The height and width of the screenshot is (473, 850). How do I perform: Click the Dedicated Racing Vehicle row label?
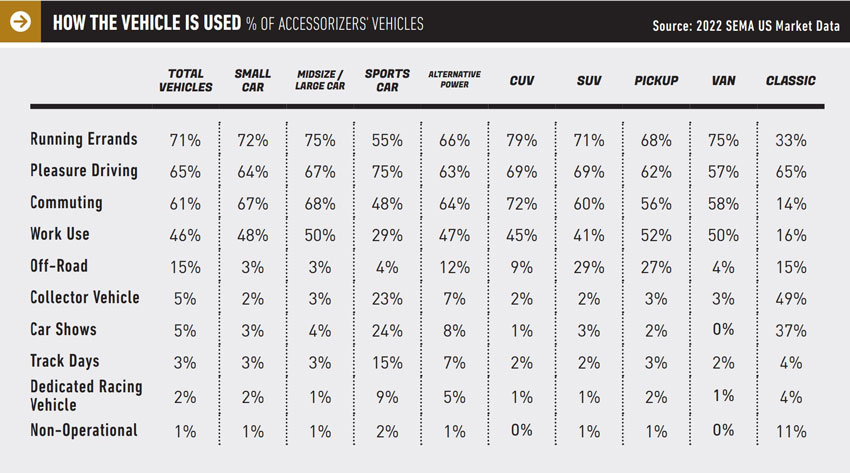pos(86,394)
